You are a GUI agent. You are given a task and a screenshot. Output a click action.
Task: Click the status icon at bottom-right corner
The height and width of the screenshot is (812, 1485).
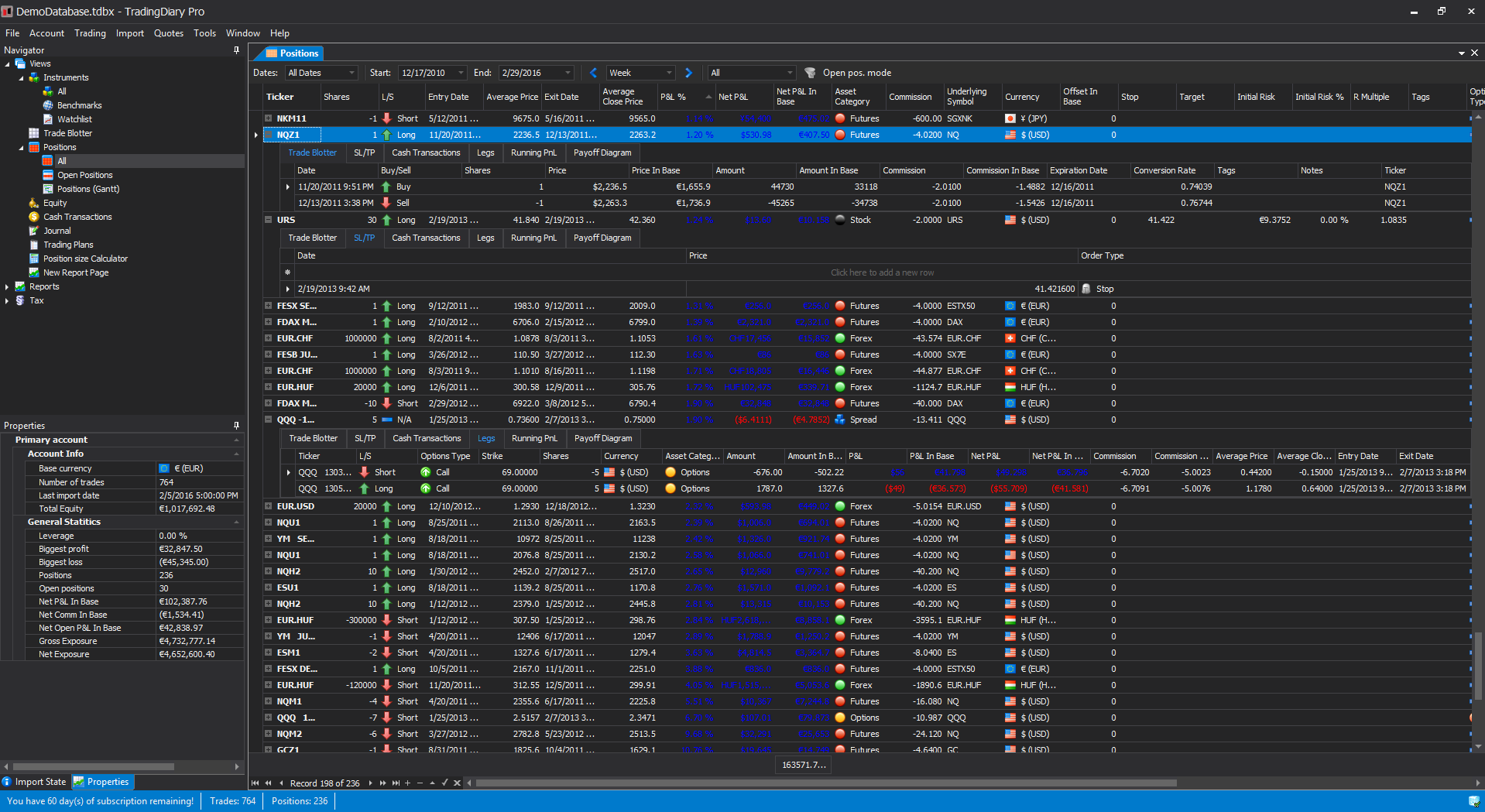point(1474,801)
